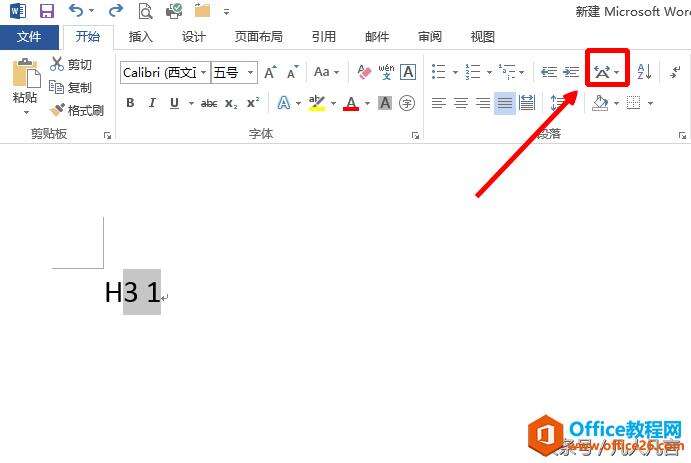This screenshot has height=463, width=691.
Task: Open the underline style dropdown arrow
Action: point(191,104)
